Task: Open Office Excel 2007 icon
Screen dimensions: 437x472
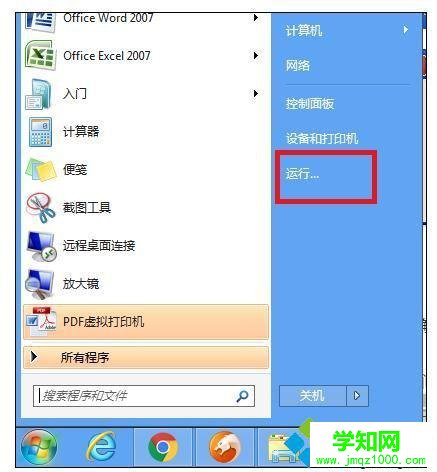Action: tap(40, 56)
